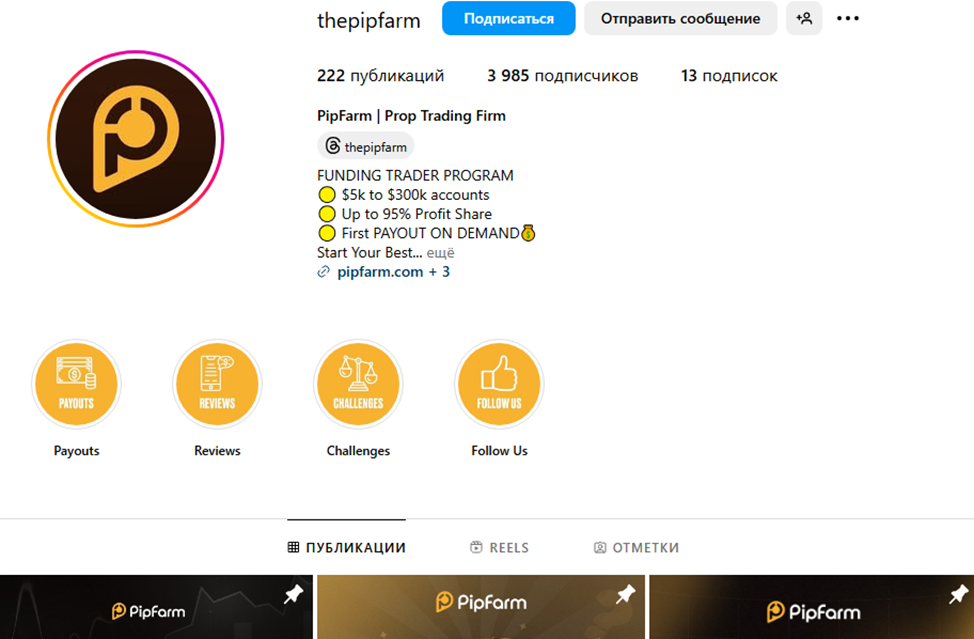The width and height of the screenshot is (974, 639).
Task: Switch to the REELS tab
Action: coord(499,547)
